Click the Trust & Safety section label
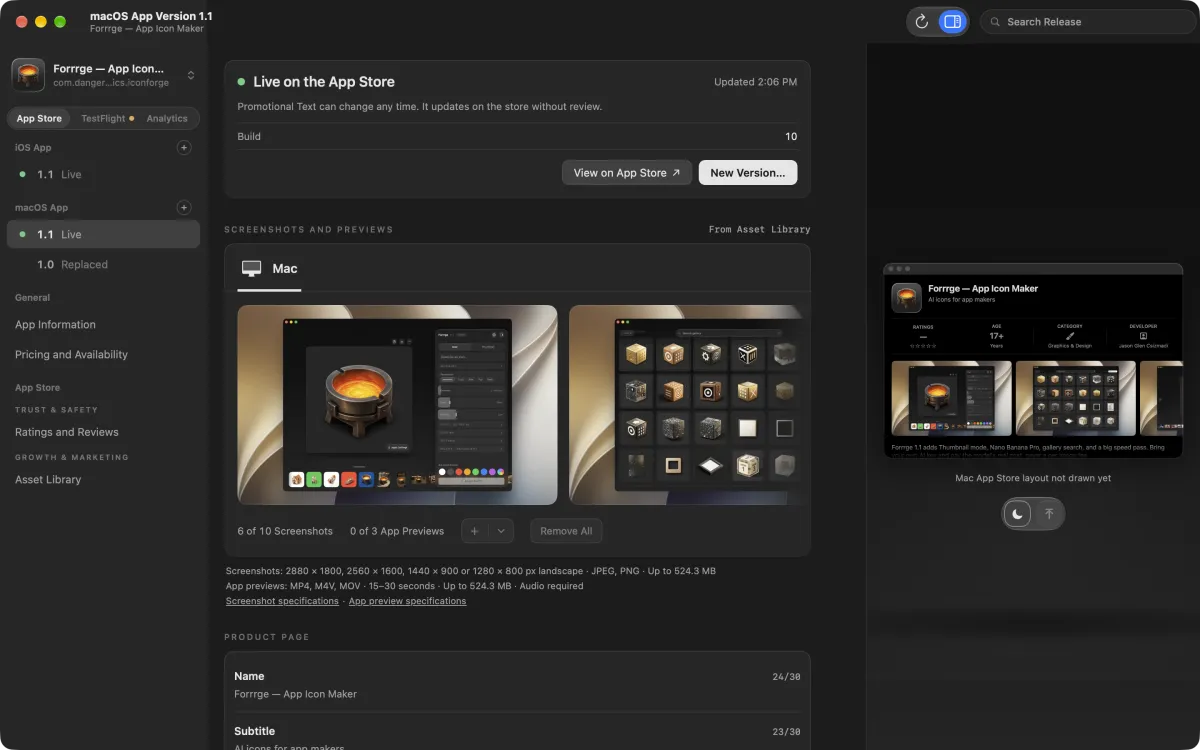 (x=56, y=410)
